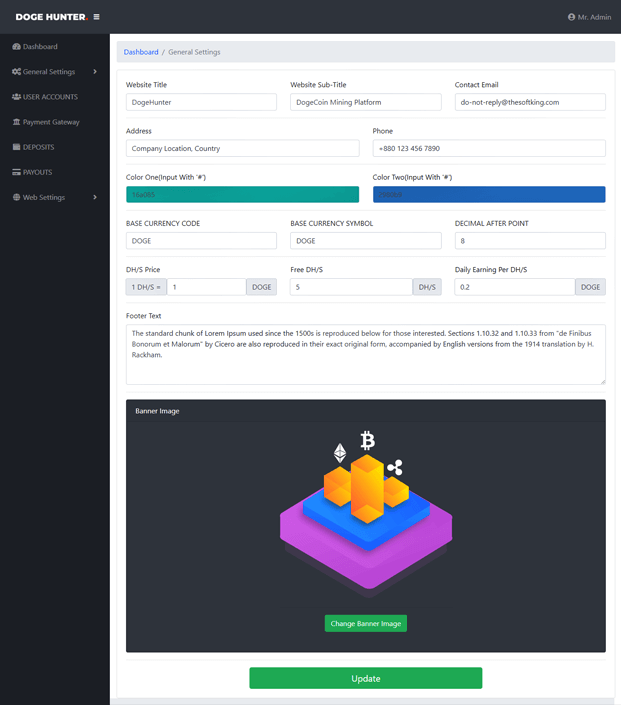Expand the General Settings submenu chevron
Screen dimensions: 621x705
pyautogui.click(x=95, y=72)
